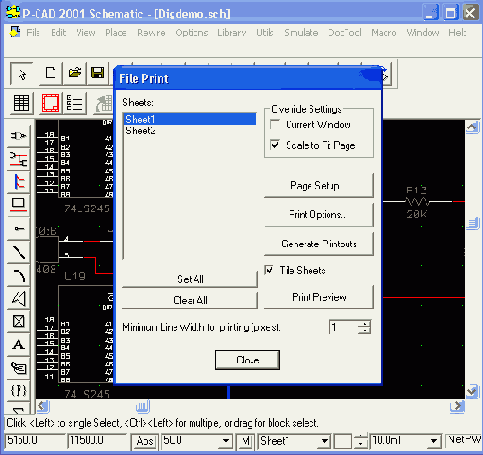This screenshot has width=483, height=455.
Task: Open the Simulate menu
Action: click(x=301, y=33)
